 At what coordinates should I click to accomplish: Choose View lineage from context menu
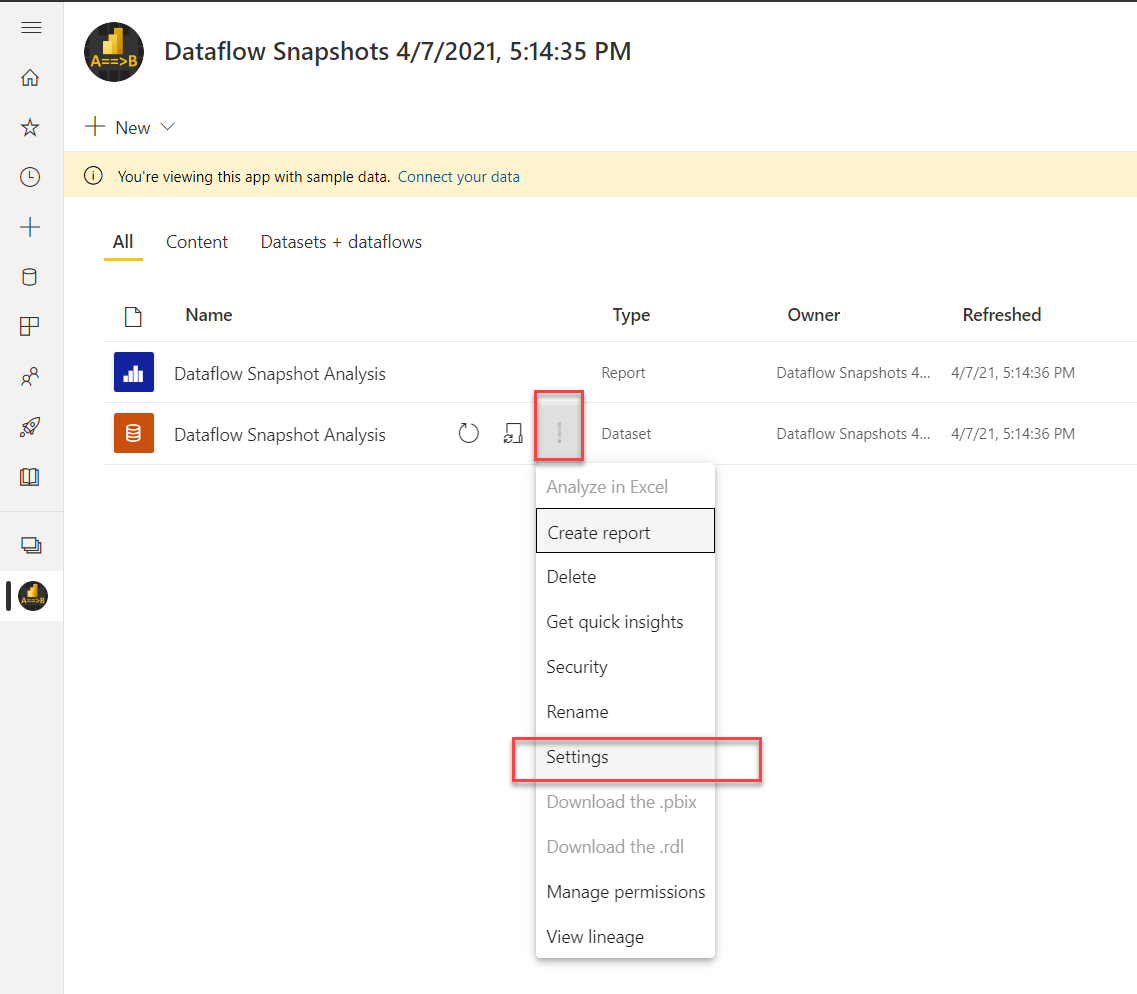click(x=625, y=937)
